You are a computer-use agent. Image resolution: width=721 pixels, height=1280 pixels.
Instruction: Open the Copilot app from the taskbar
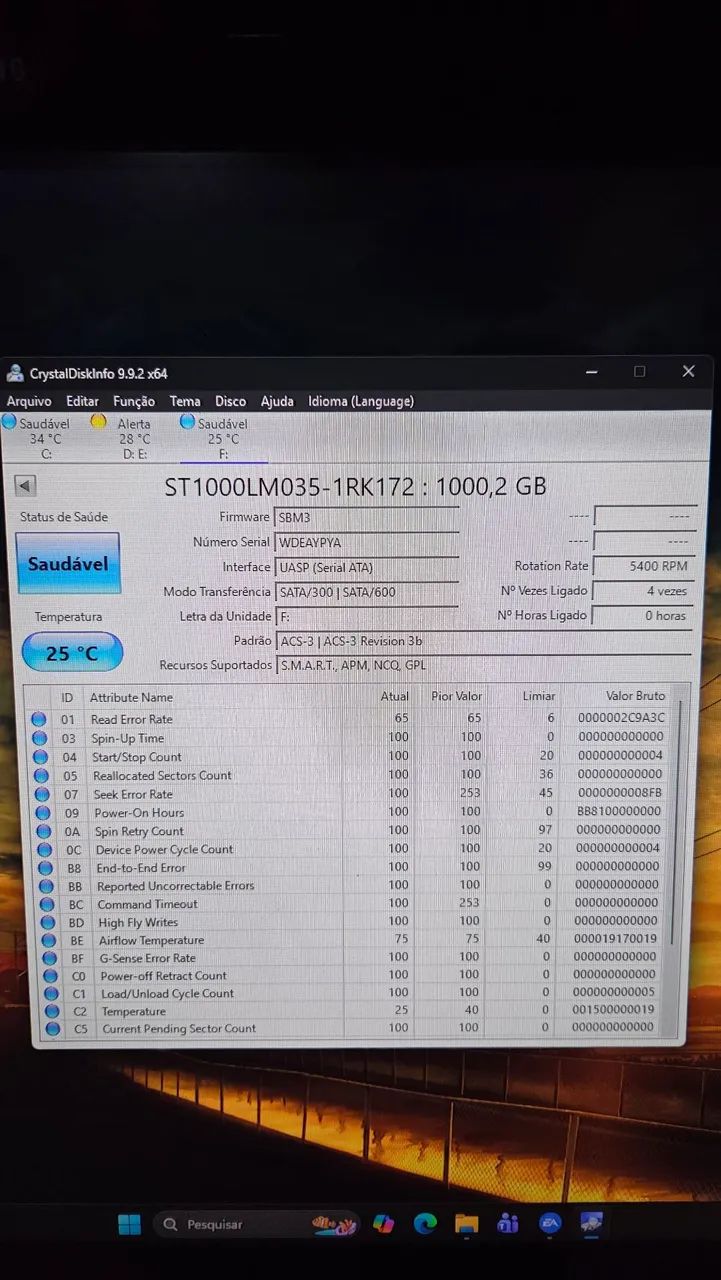click(x=383, y=1223)
